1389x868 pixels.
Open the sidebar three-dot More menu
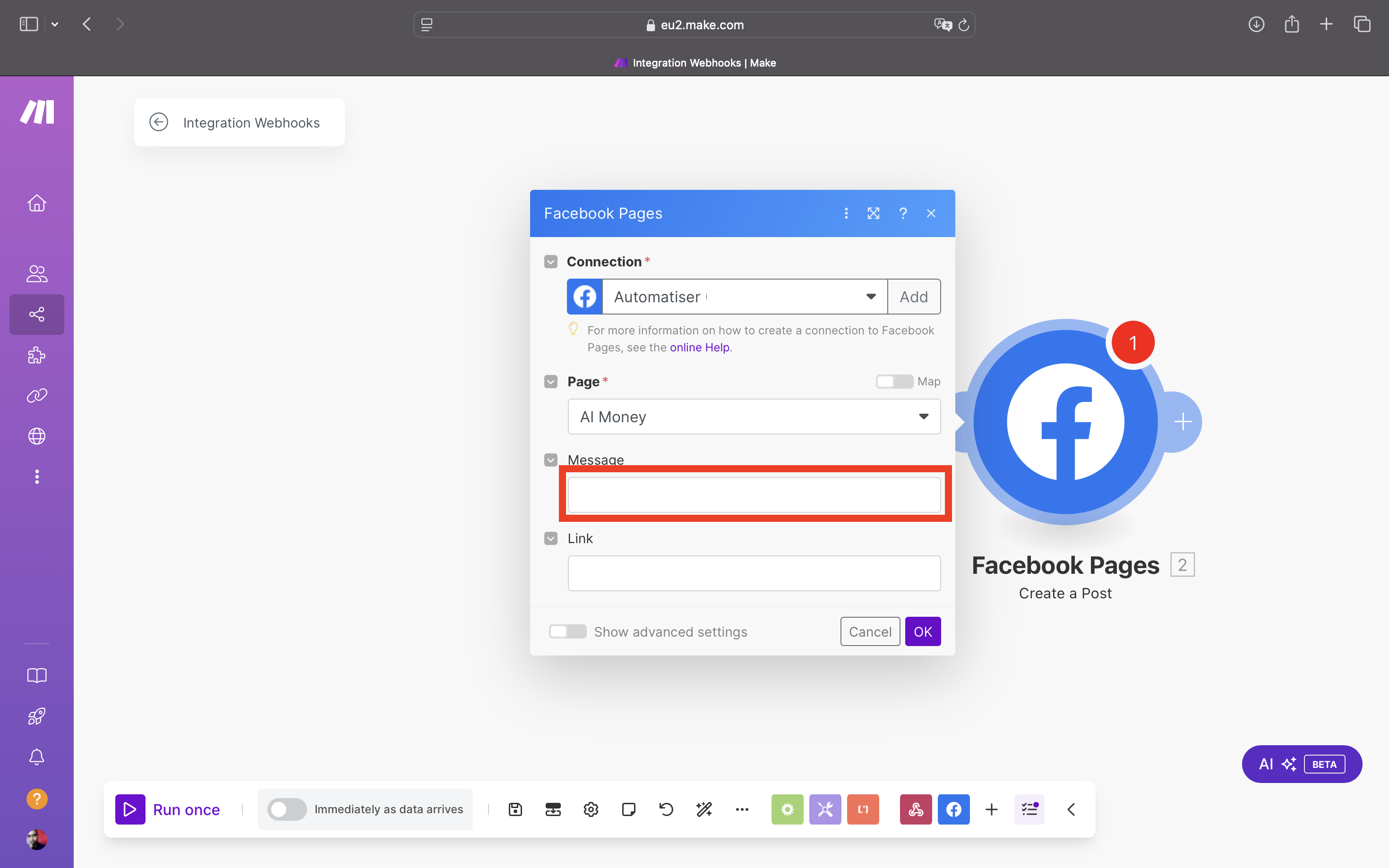coord(37,477)
